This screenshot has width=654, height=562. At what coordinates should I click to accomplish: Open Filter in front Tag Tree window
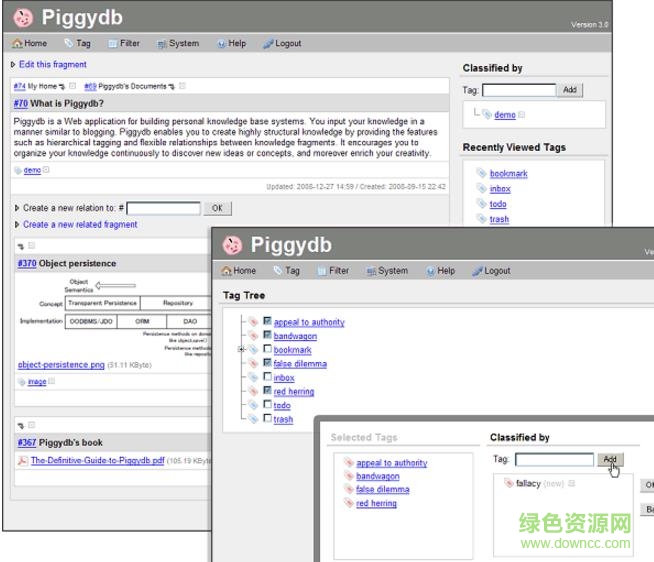point(333,270)
